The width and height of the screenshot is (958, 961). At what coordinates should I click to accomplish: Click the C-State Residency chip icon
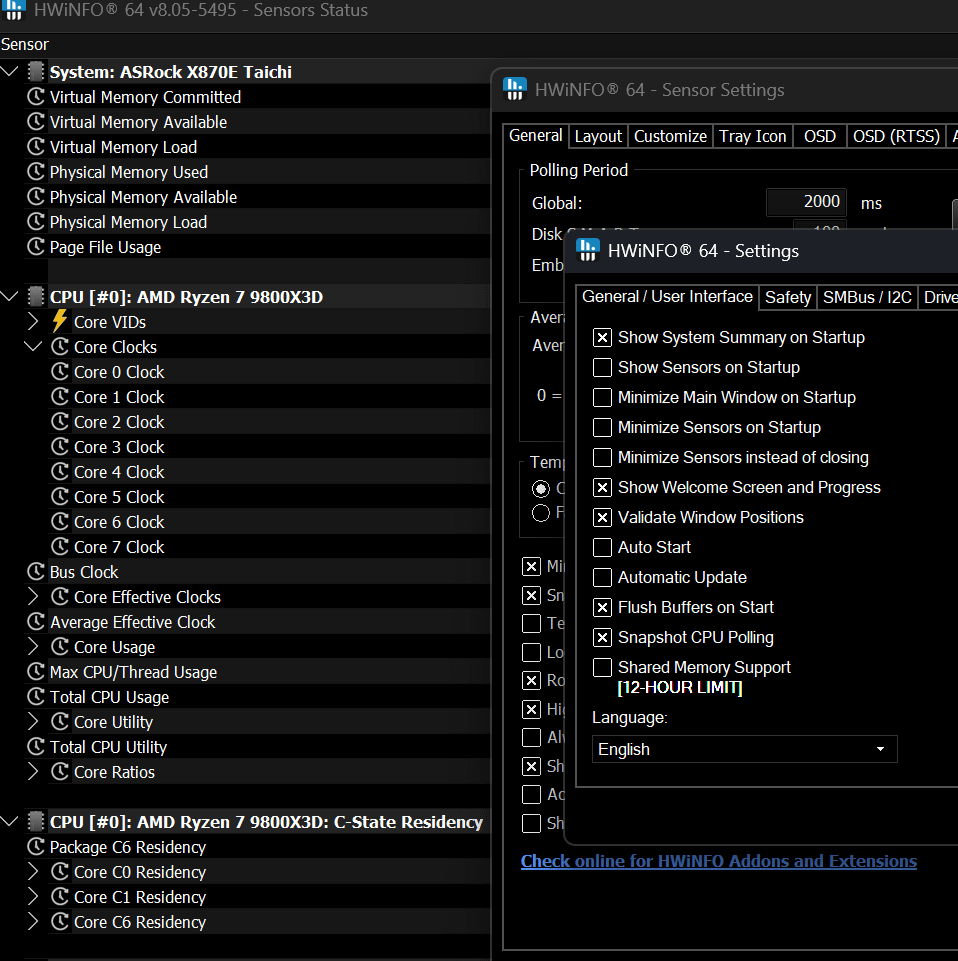[x=36, y=822]
